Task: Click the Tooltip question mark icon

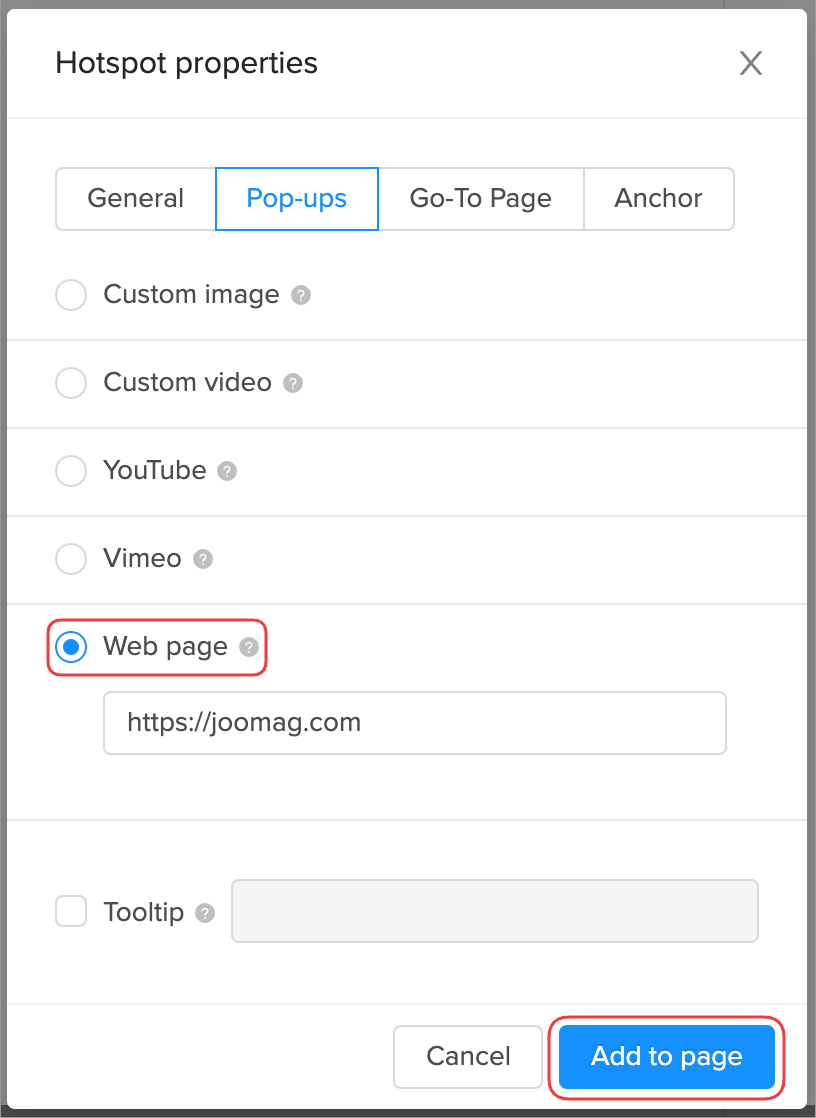Action: point(205,912)
